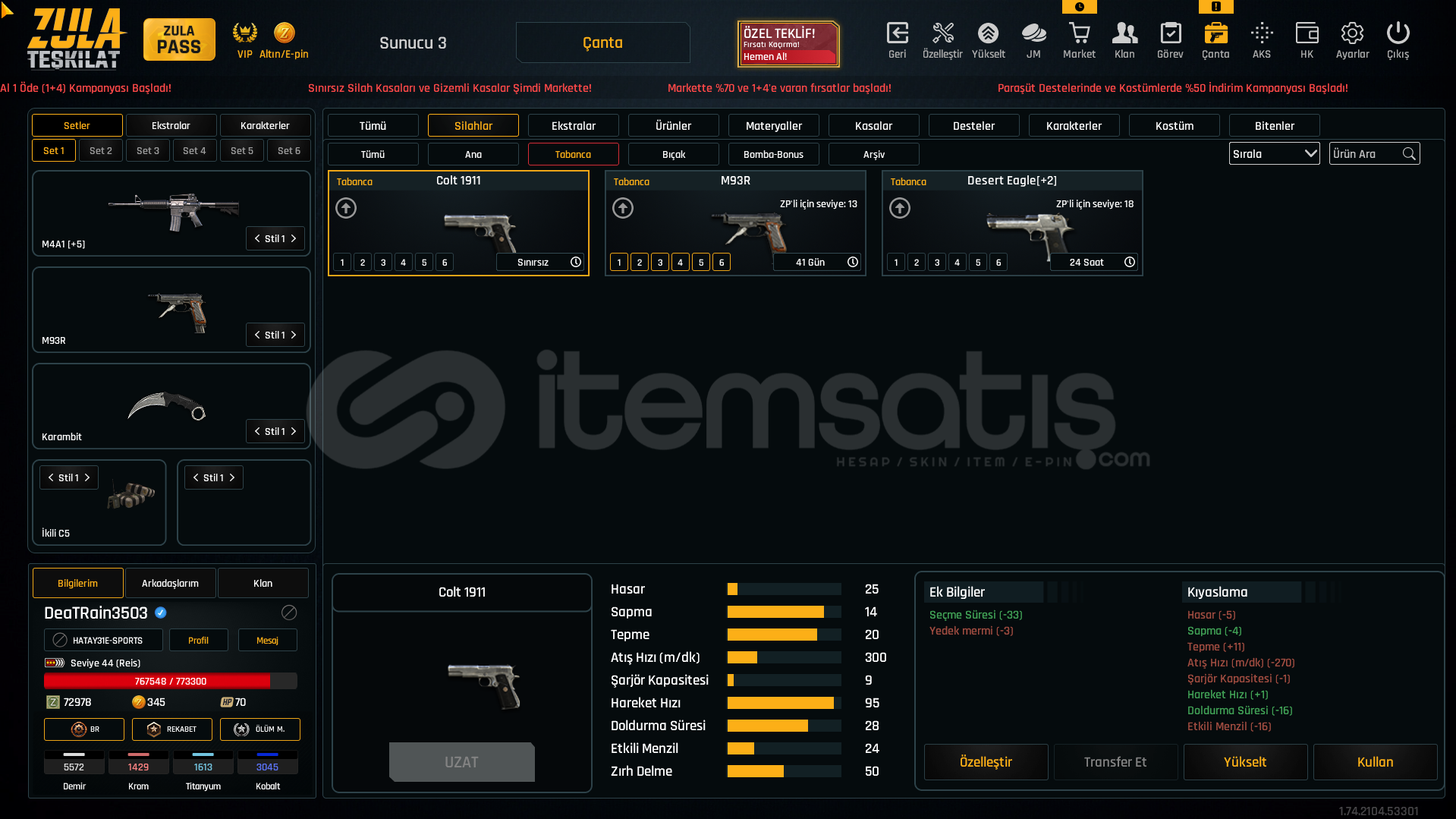The image size is (1456, 819).
Task: Click upgrade arrow on Colt 1911 card
Action: (x=346, y=208)
